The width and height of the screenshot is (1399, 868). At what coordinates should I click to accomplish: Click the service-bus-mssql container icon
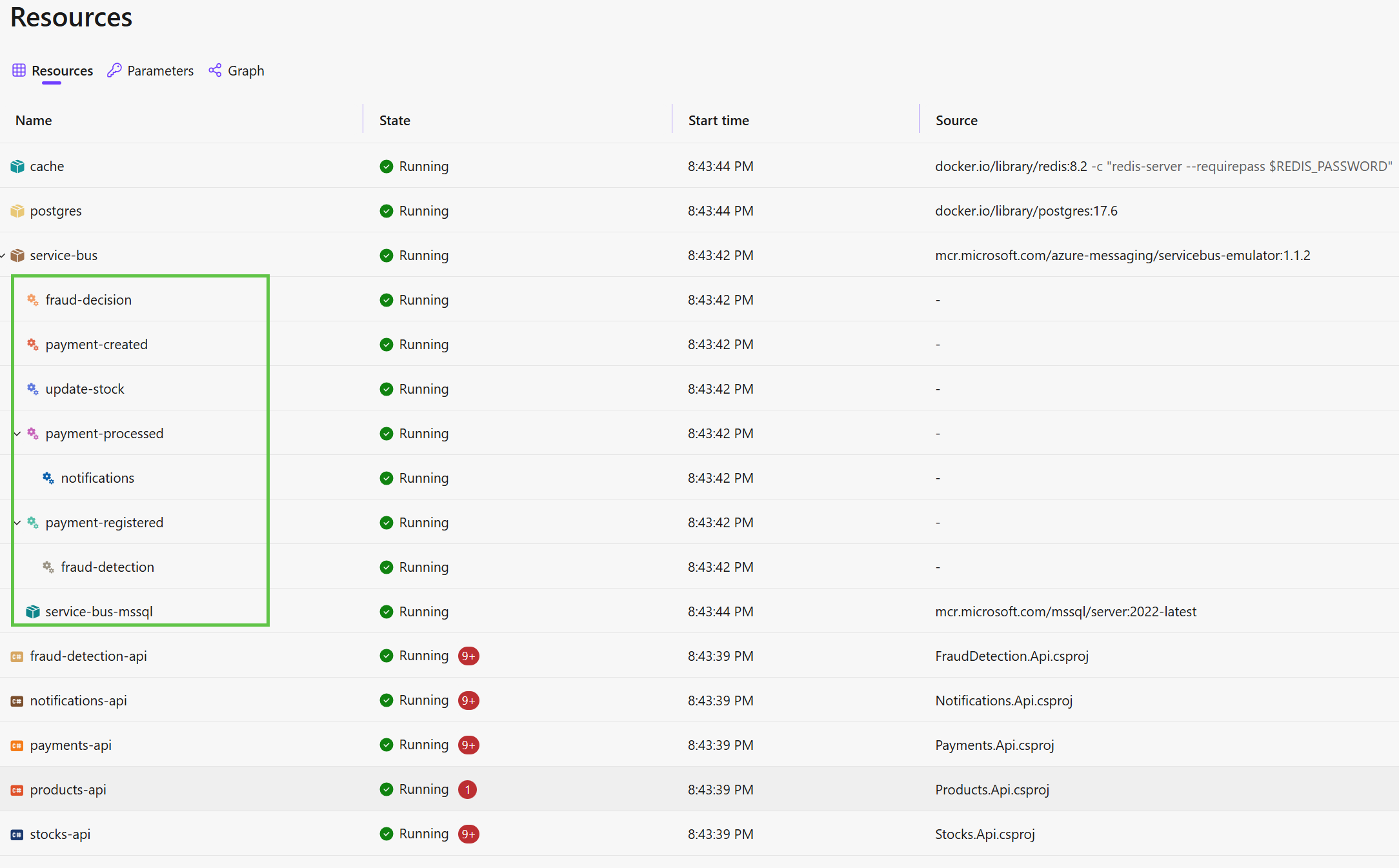[32, 611]
